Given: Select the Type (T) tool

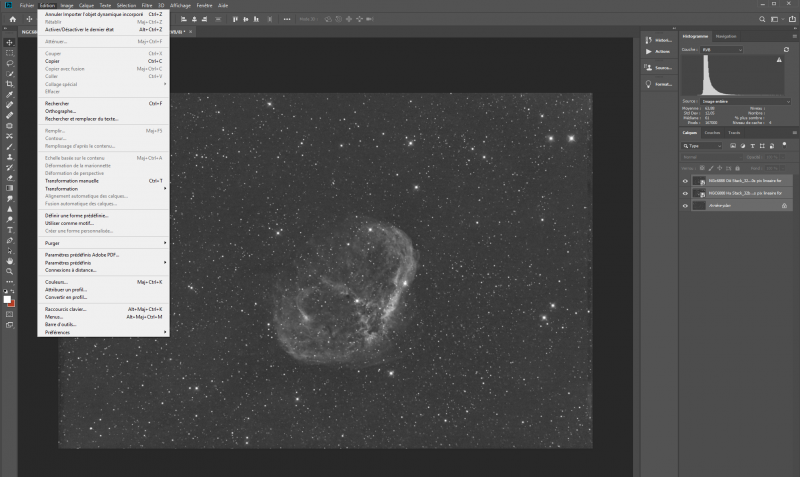Looking at the screenshot, I should (x=10, y=230).
